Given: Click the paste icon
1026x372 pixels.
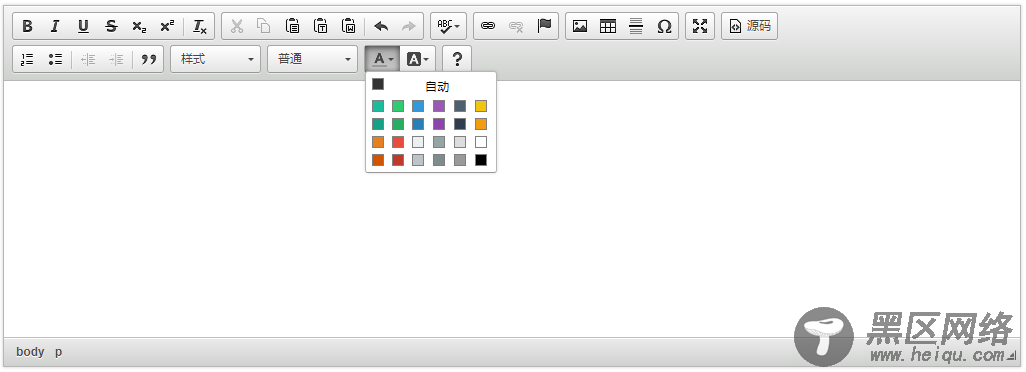Looking at the screenshot, I should pos(292,26).
